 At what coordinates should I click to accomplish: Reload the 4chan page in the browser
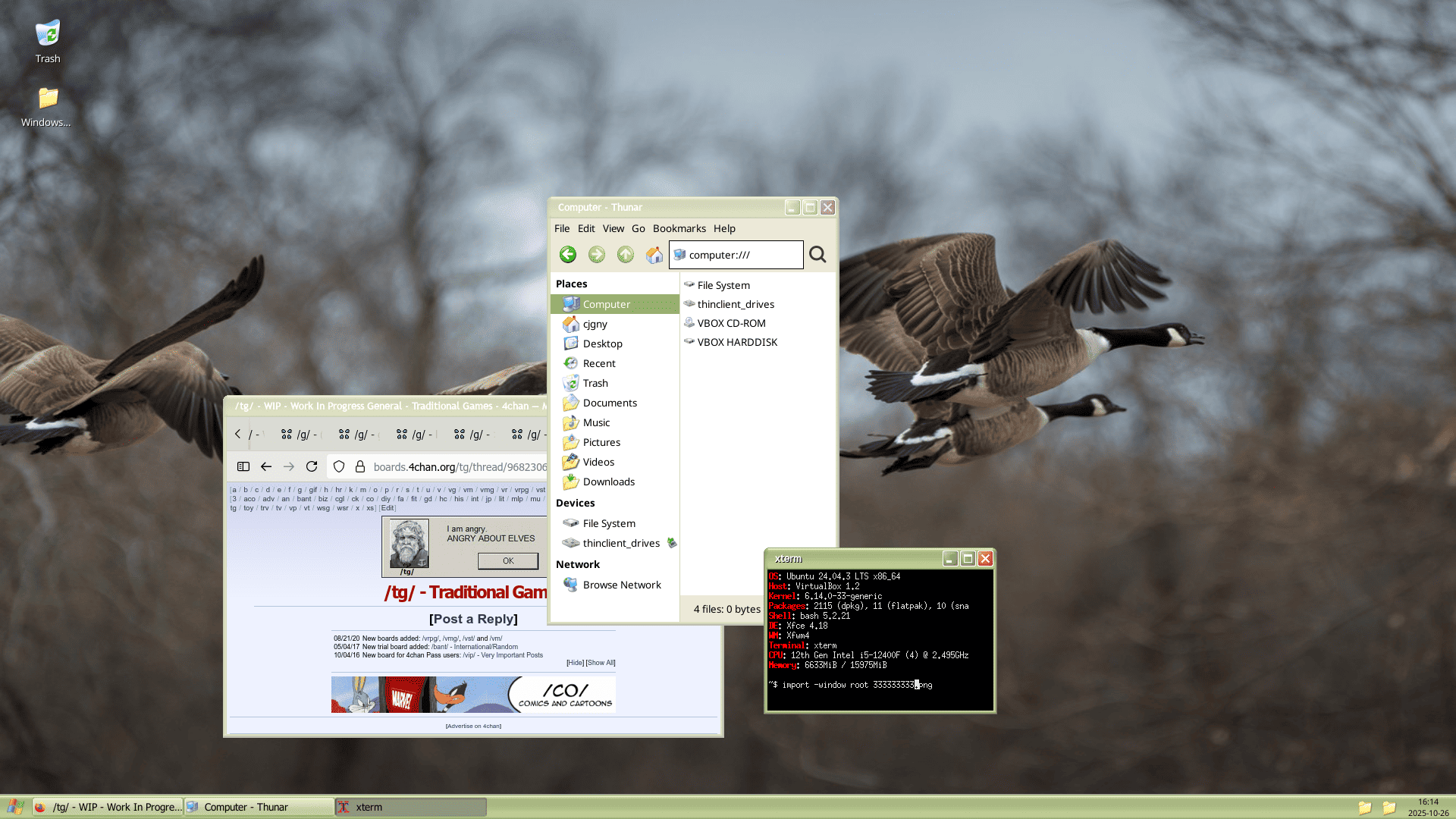(312, 466)
